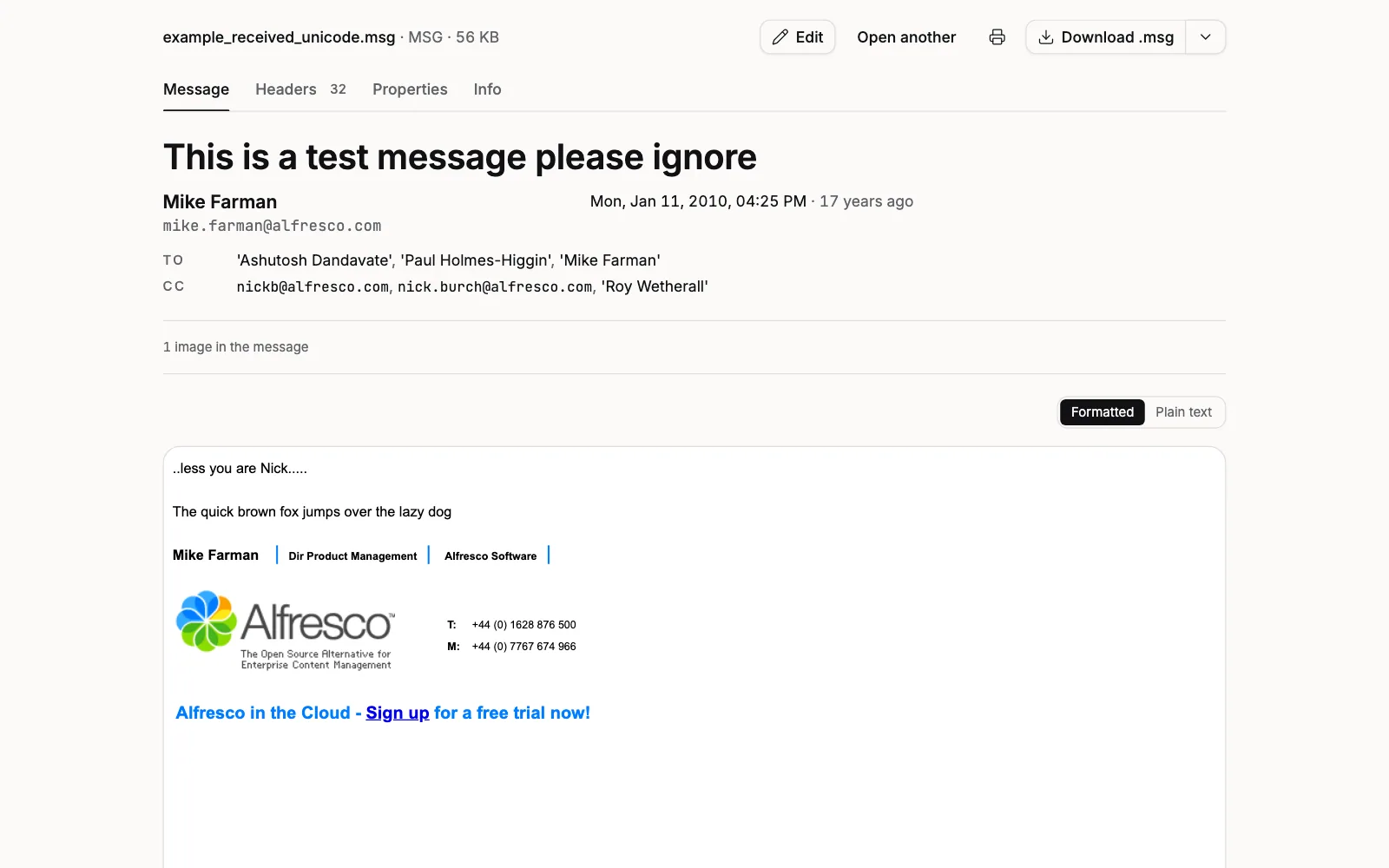Switch to Plain text view
Screen dimensions: 1389x868
[1183, 412]
